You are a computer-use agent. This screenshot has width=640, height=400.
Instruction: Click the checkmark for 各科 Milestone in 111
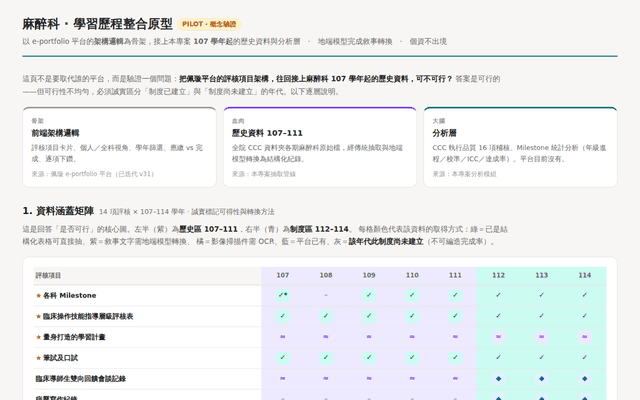click(455, 295)
